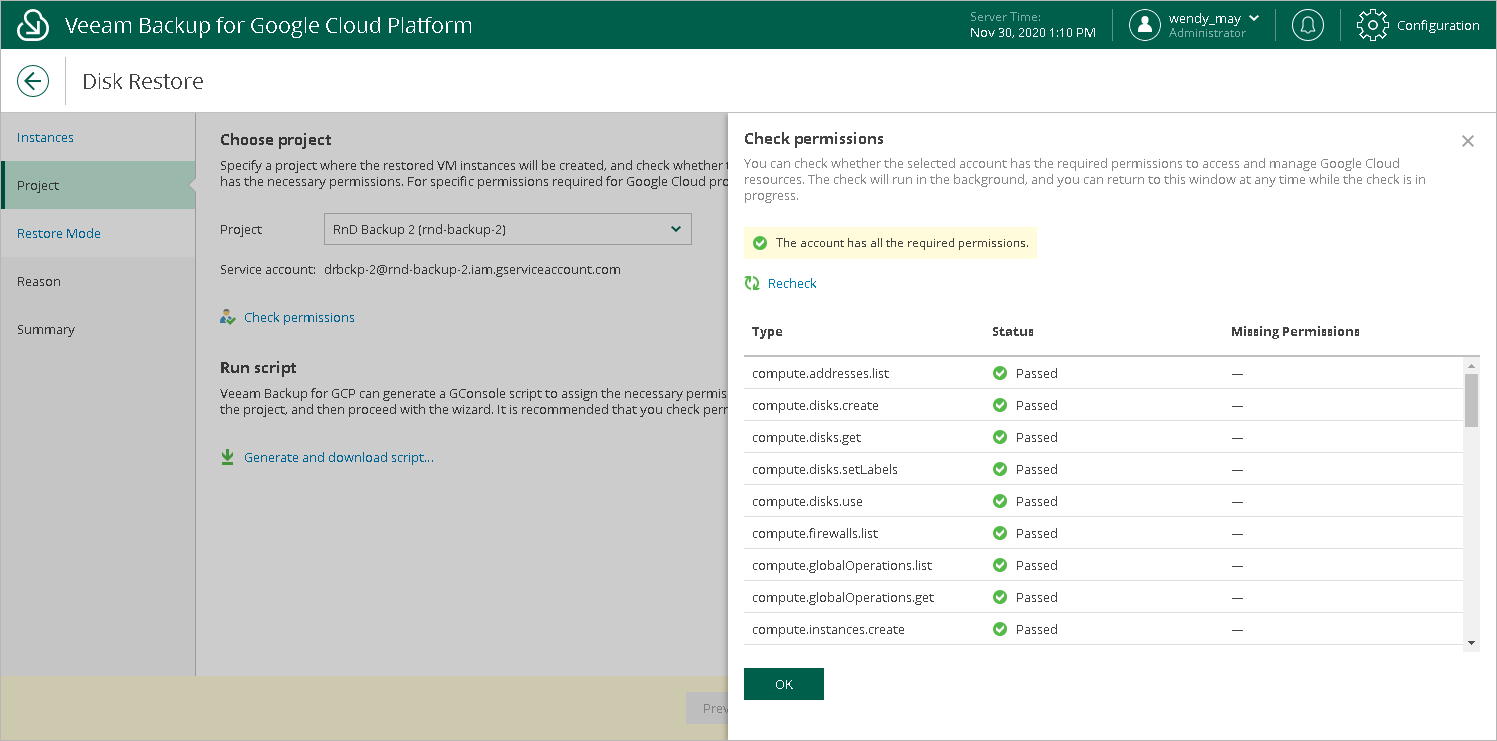Expand the Project dropdown list
Viewport: 1497px width, 741px height.
[676, 229]
